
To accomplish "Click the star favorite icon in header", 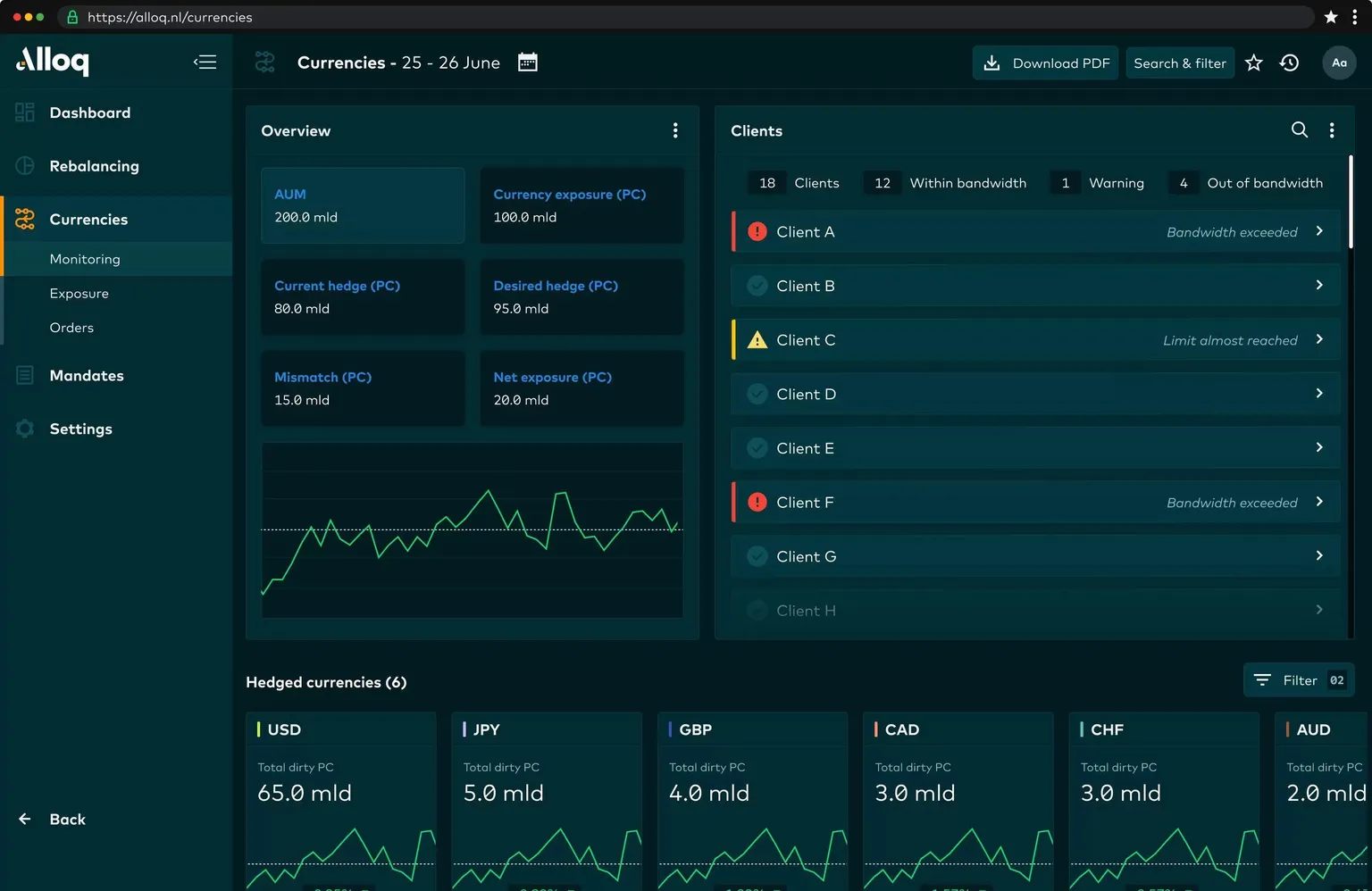I will [x=1254, y=62].
